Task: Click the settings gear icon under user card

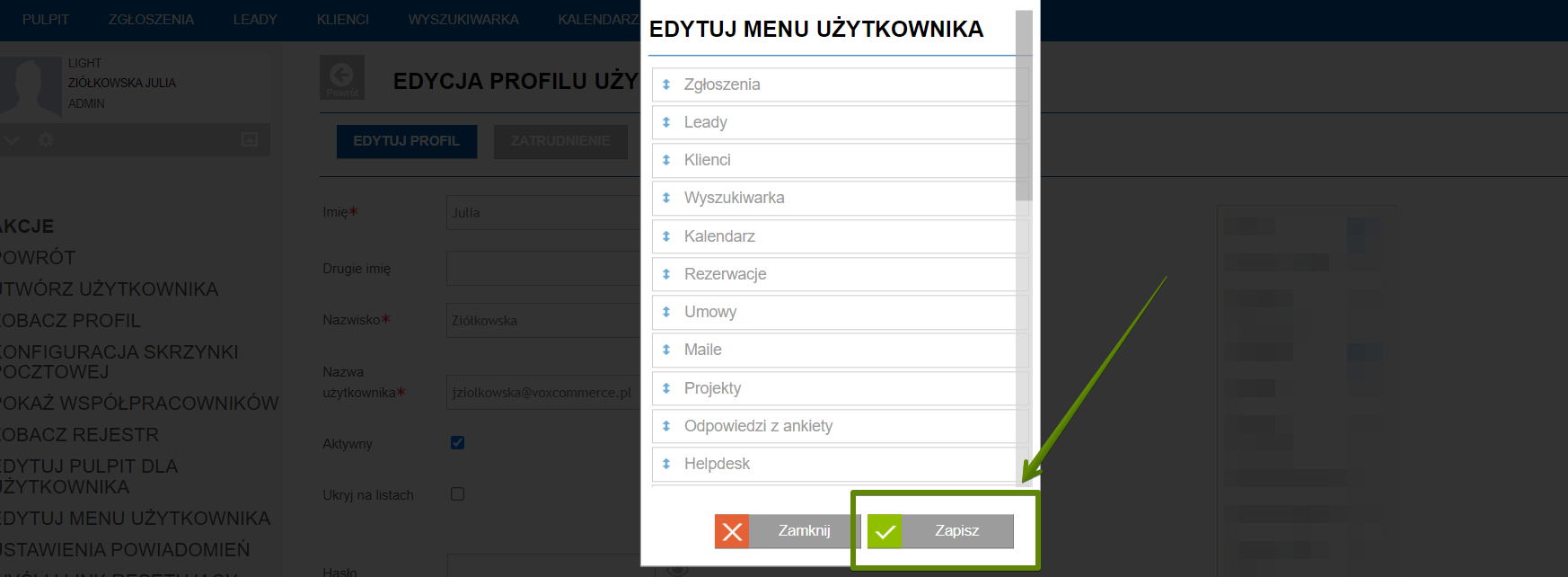Action: [x=46, y=139]
